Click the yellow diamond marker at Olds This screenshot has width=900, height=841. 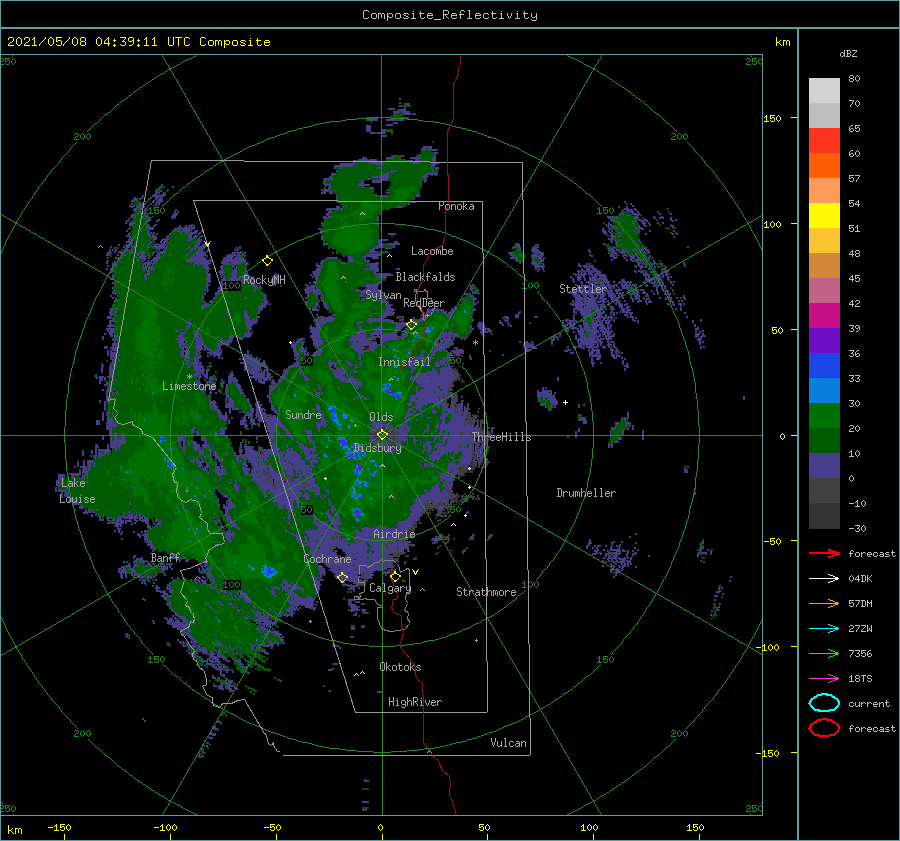pos(382,435)
